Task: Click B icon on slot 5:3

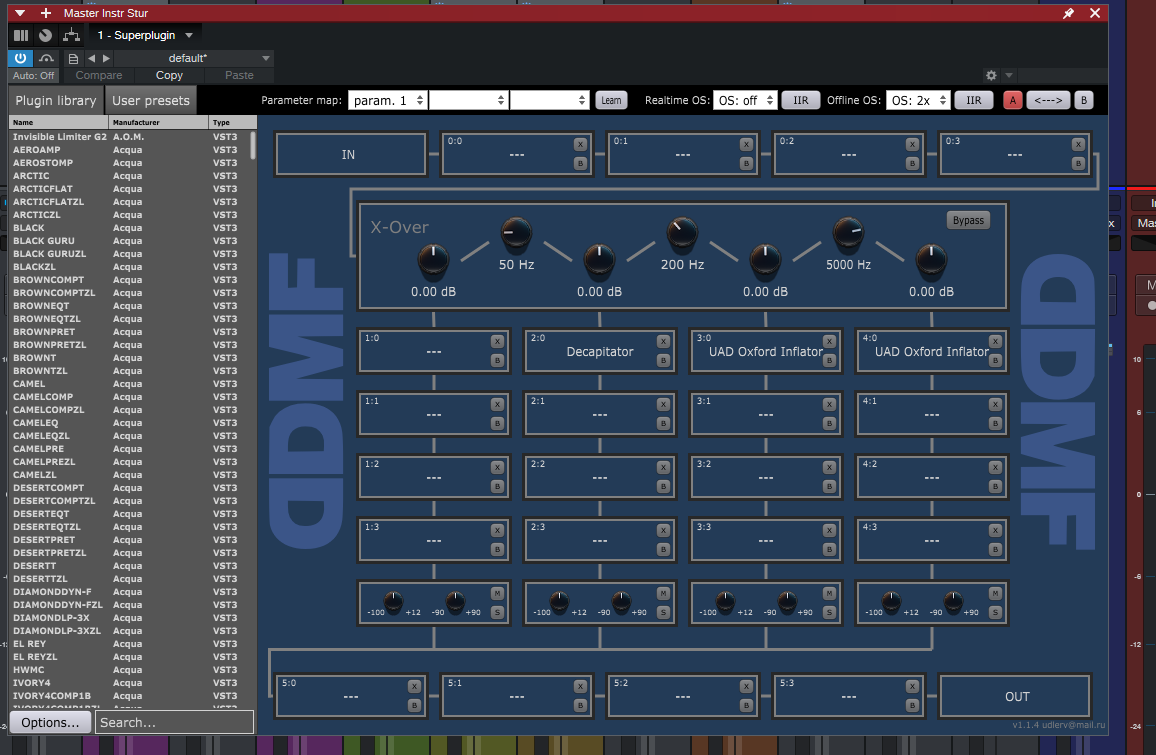Action: [x=912, y=706]
